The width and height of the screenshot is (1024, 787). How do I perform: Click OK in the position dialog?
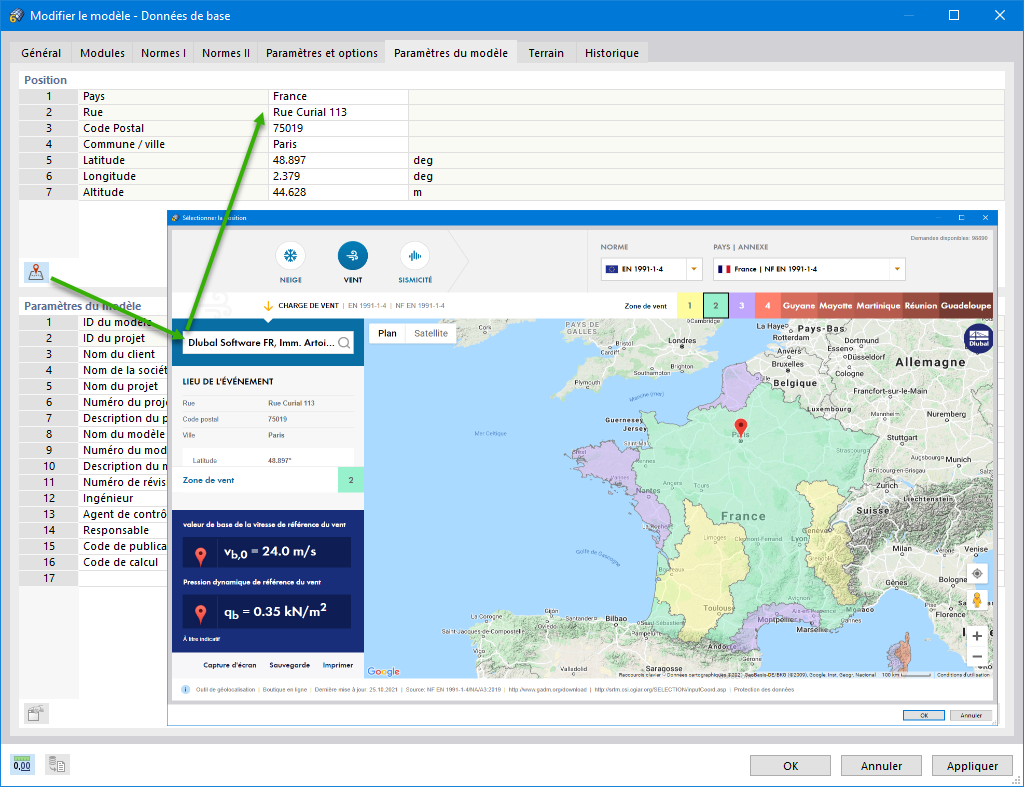coord(923,715)
